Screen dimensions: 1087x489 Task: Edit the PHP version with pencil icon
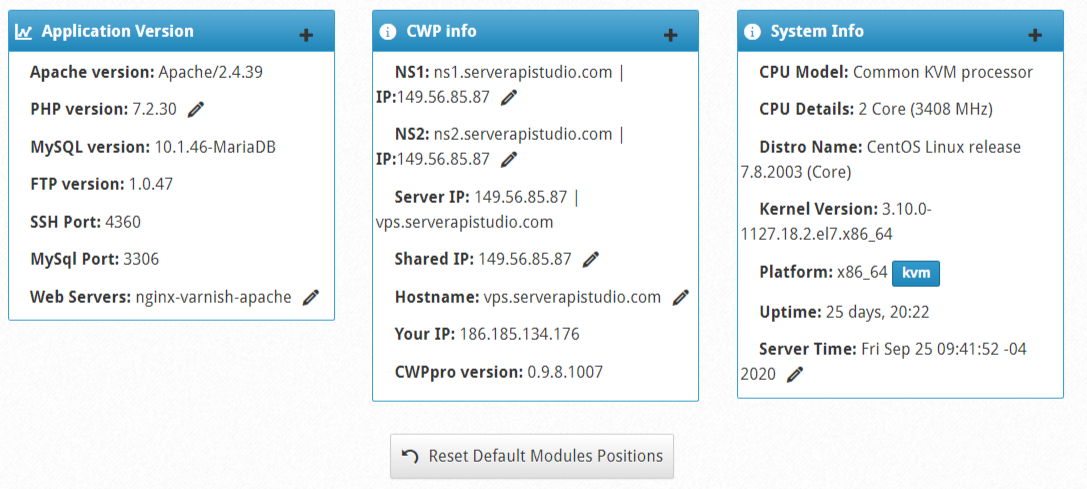tap(196, 109)
